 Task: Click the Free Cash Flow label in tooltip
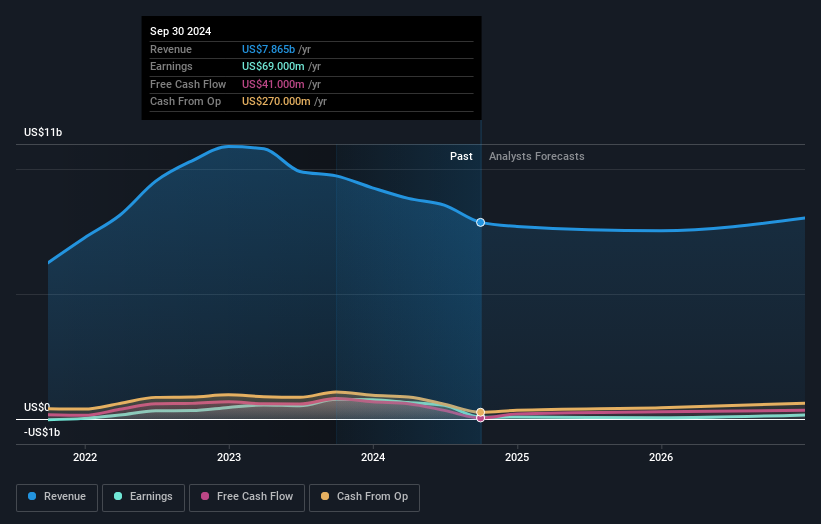click(188, 84)
